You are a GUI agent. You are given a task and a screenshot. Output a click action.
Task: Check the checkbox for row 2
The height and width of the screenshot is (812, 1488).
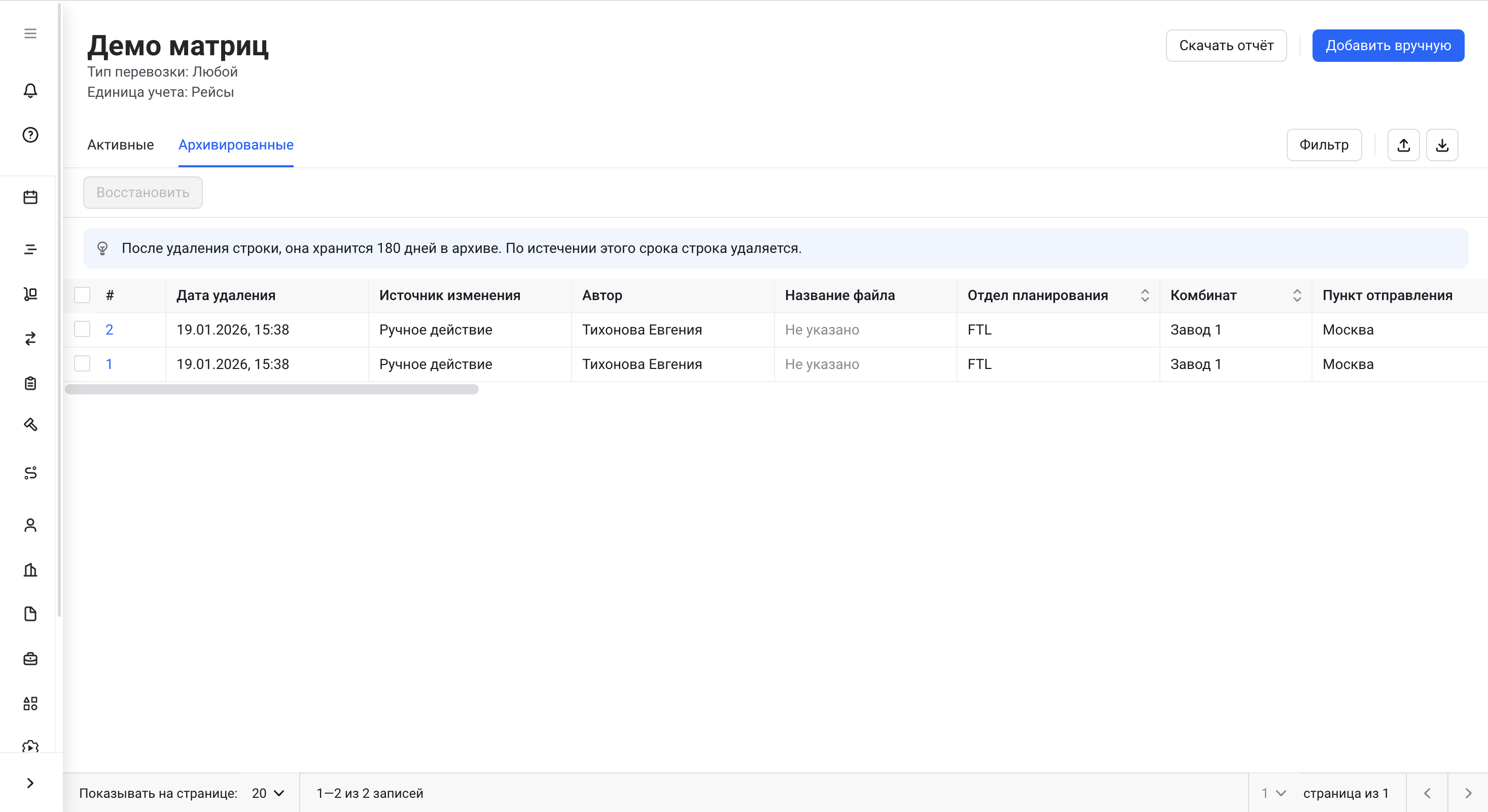coord(82,329)
